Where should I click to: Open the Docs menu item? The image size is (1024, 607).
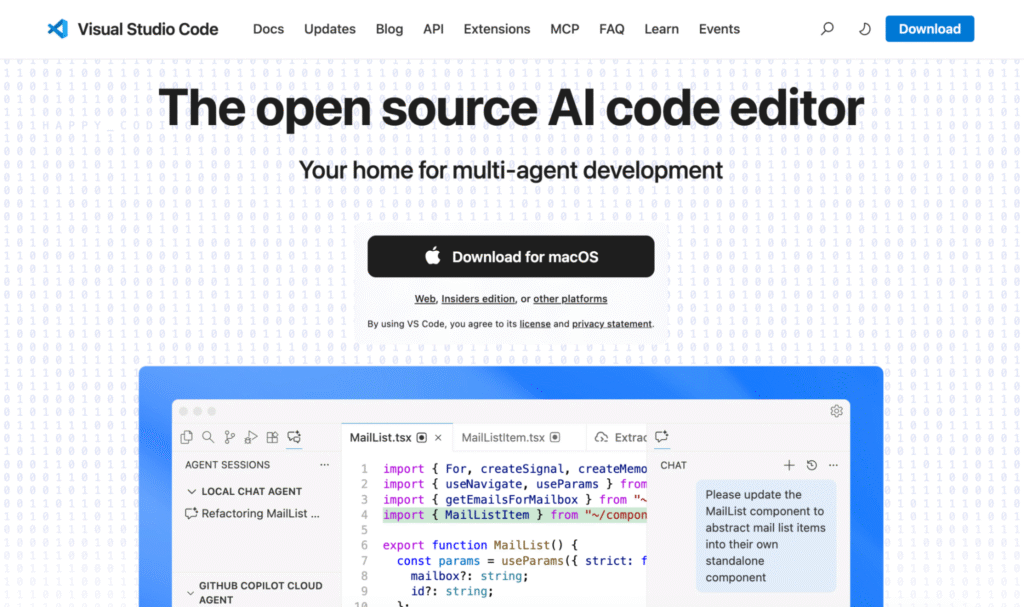point(268,29)
